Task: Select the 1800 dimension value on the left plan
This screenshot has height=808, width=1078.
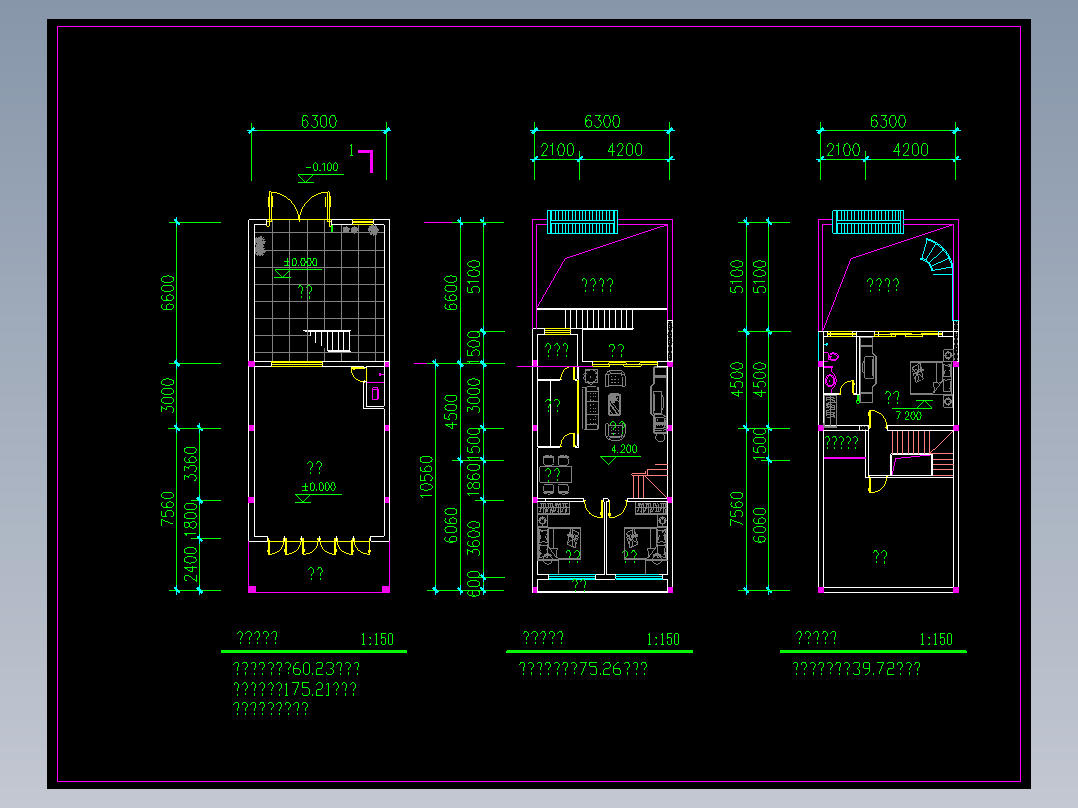Action: [x=190, y=519]
